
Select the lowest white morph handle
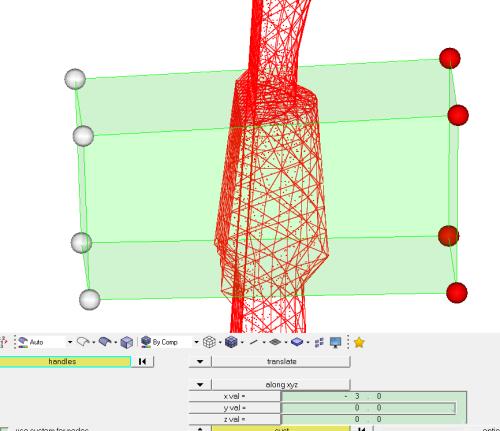click(90, 299)
